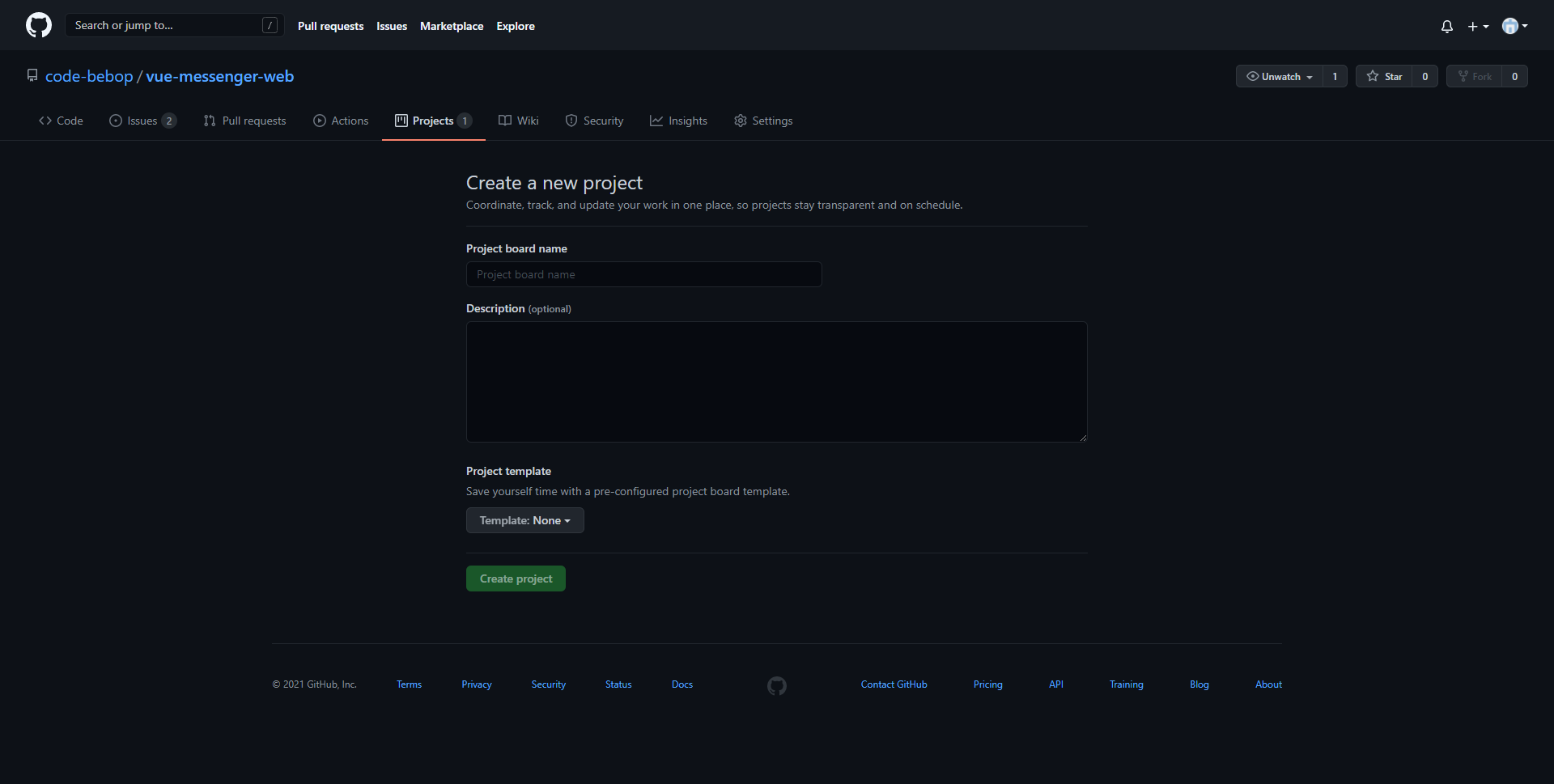Open the Docs footer link
This screenshot has height=784, width=1554.
click(682, 684)
